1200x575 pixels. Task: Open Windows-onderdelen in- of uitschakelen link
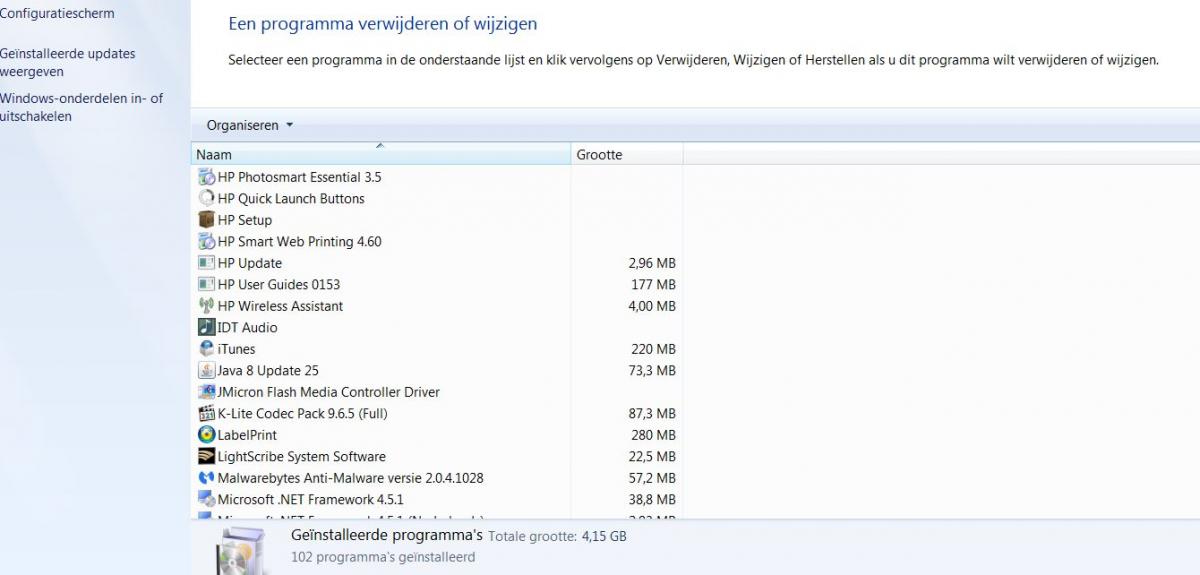(x=81, y=107)
